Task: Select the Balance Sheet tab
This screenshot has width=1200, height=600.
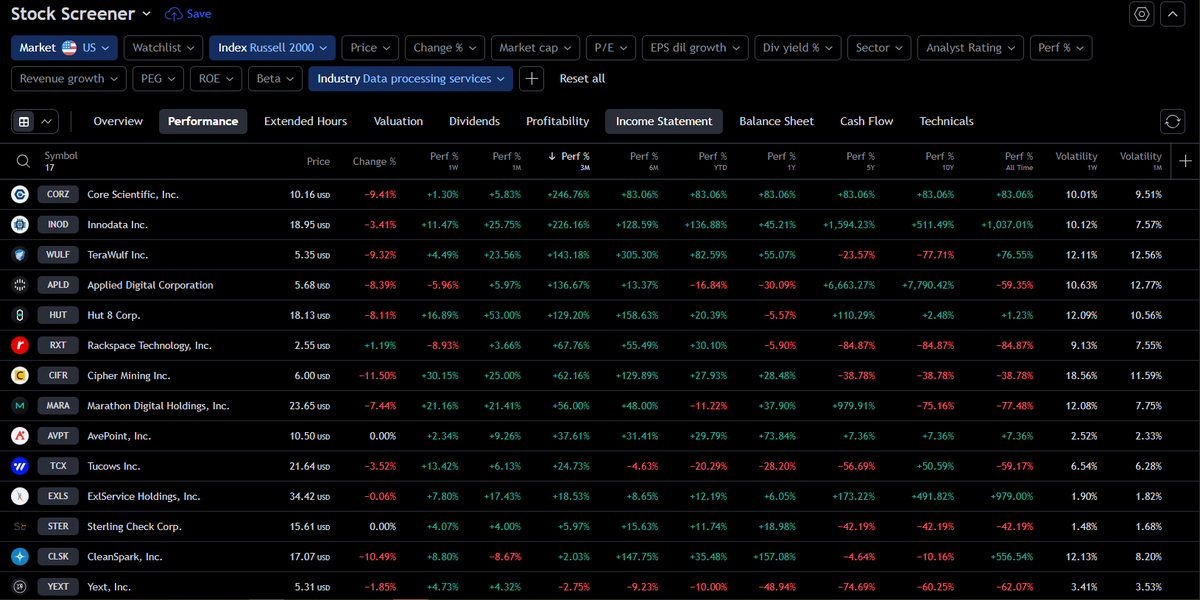Action: pyautogui.click(x=776, y=121)
